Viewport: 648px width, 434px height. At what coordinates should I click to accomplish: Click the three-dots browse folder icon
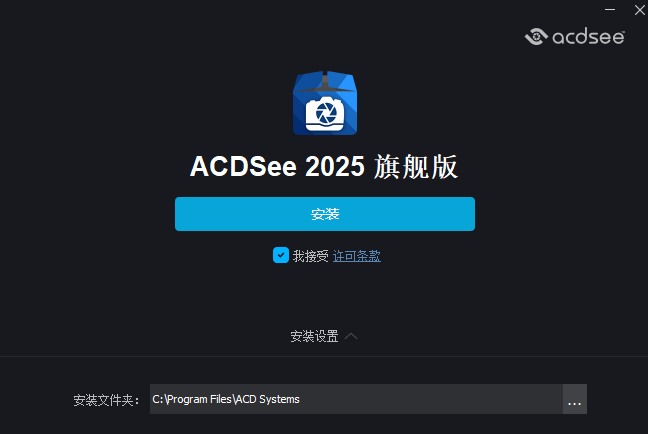[574, 399]
